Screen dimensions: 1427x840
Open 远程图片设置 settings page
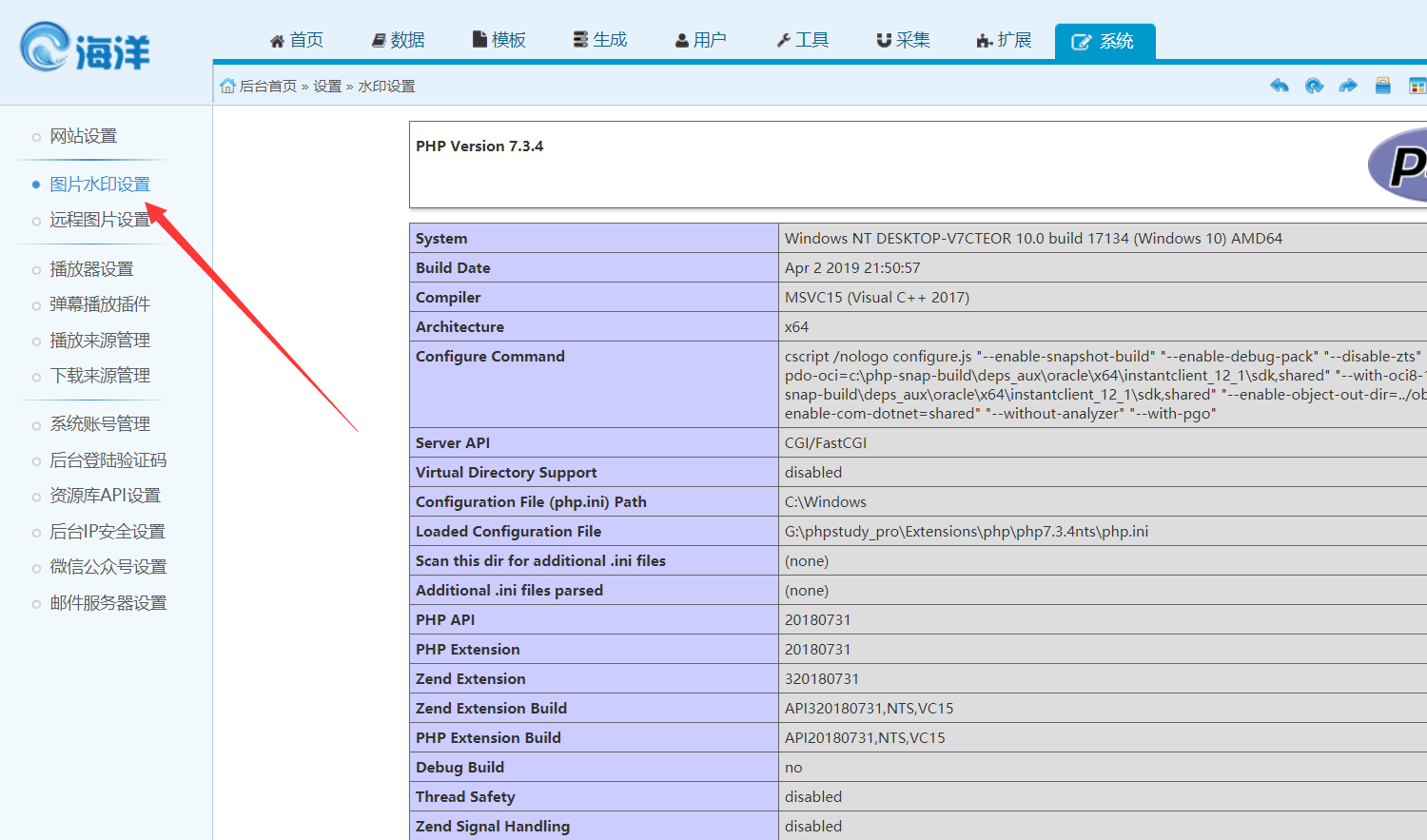tap(99, 218)
